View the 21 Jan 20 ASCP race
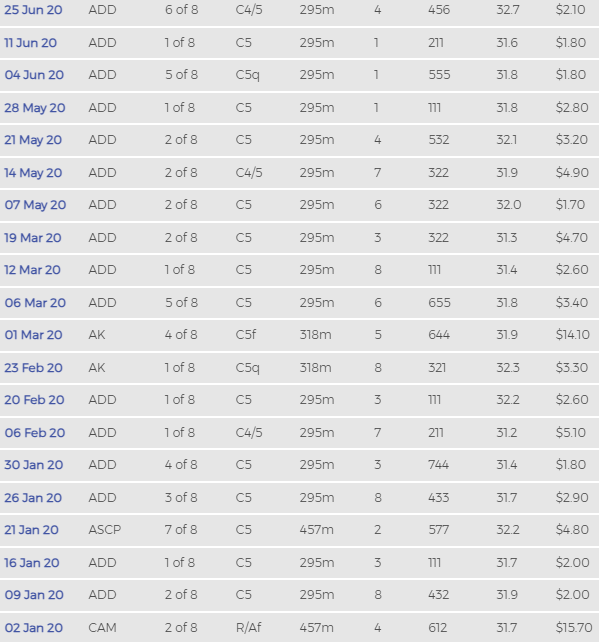The image size is (599, 642). click(x=32, y=530)
